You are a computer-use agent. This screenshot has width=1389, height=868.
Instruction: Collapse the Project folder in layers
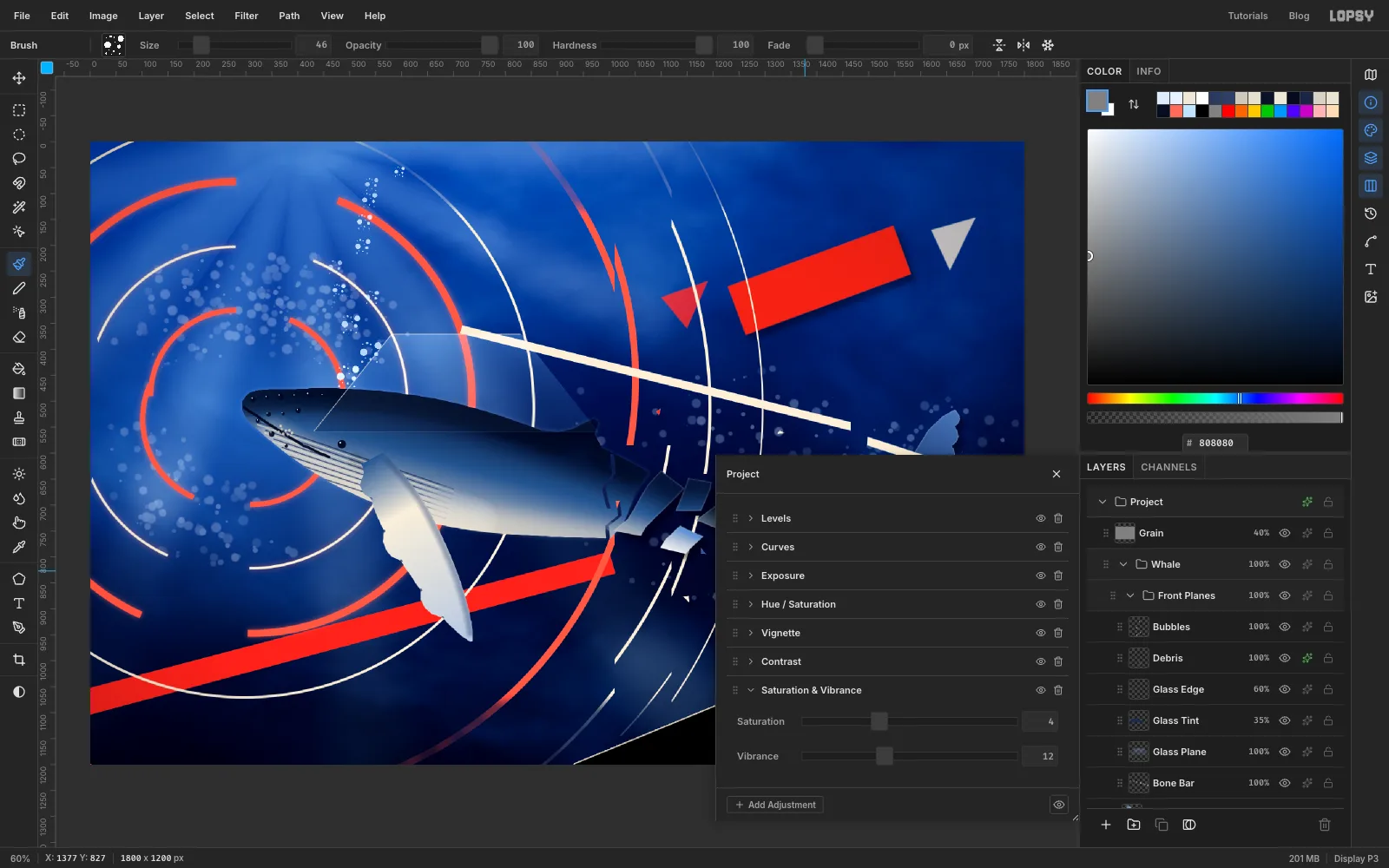(1103, 502)
